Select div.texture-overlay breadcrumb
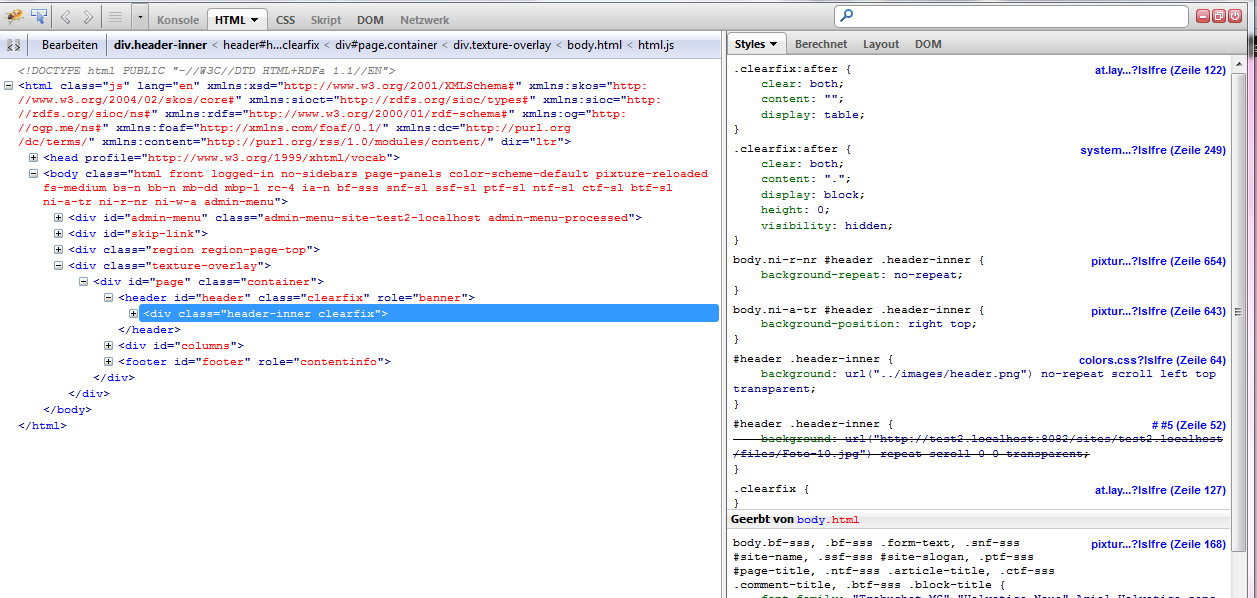 pyautogui.click(x=502, y=45)
